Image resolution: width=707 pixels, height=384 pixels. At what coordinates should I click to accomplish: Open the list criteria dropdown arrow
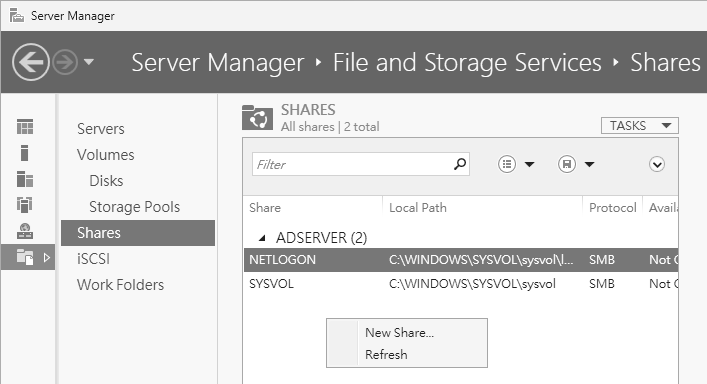(529, 165)
